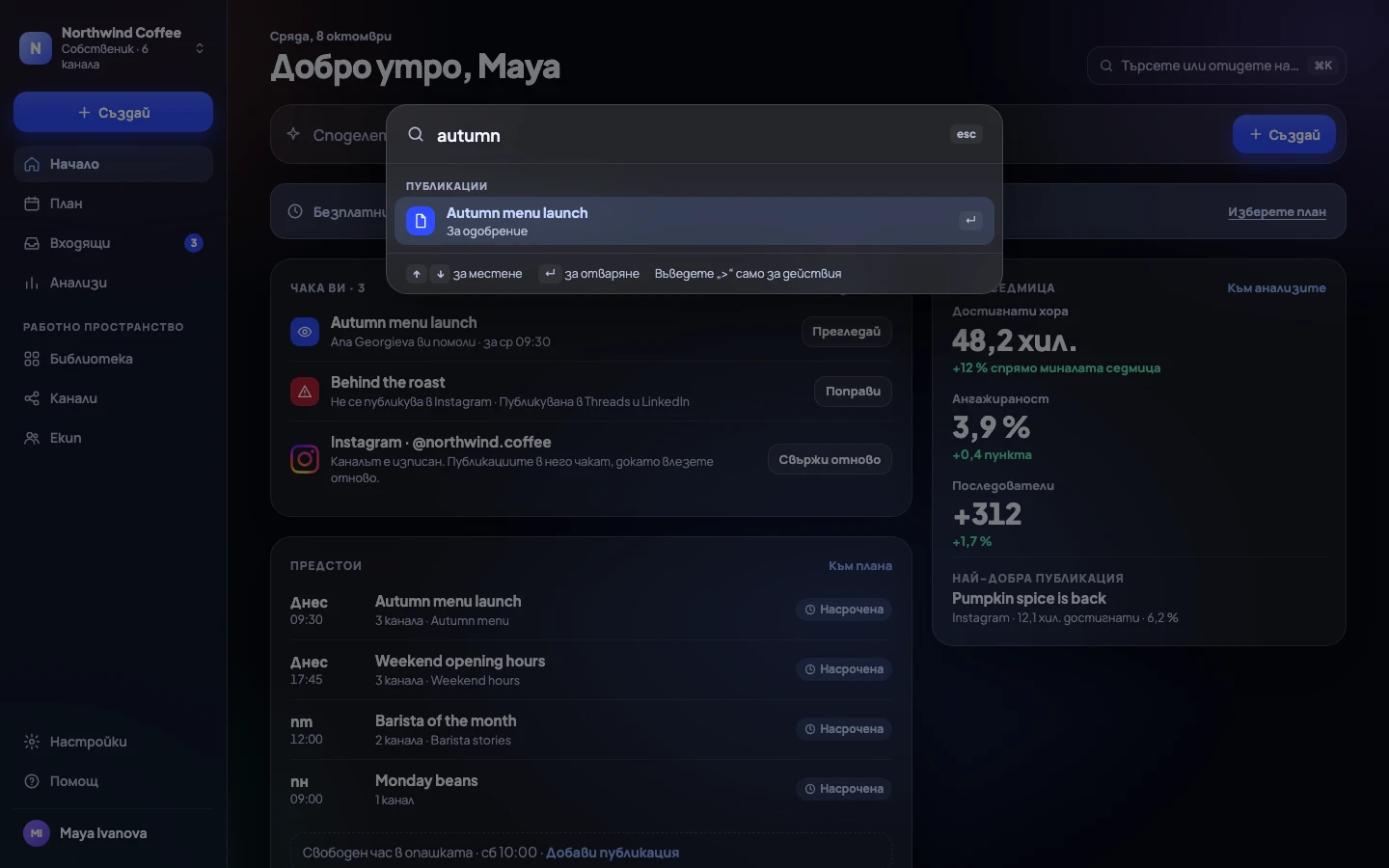Open Канали share icon
The height and width of the screenshot is (868, 1389).
tap(32, 398)
